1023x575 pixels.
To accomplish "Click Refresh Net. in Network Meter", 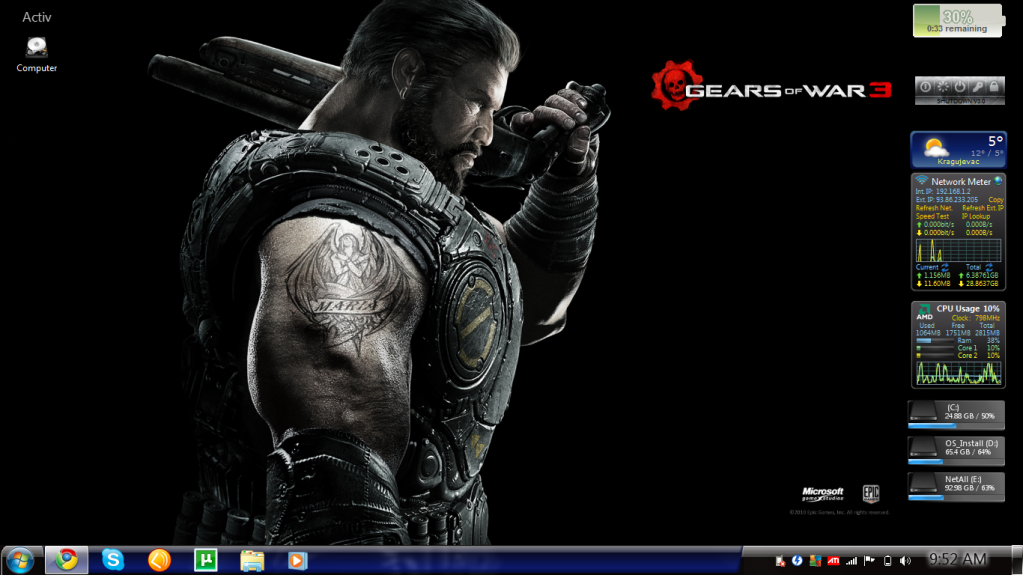I will (934, 208).
